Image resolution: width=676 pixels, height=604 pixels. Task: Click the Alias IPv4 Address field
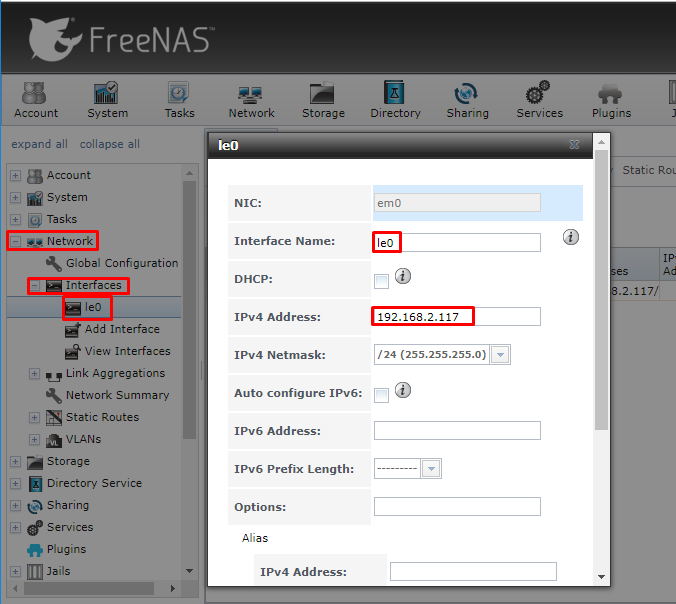coord(473,572)
